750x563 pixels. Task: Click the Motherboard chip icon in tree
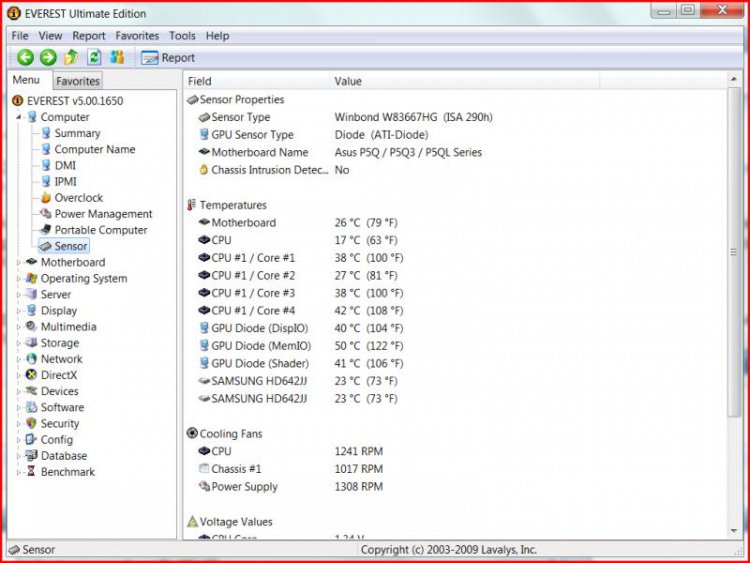pyautogui.click(x=32, y=262)
